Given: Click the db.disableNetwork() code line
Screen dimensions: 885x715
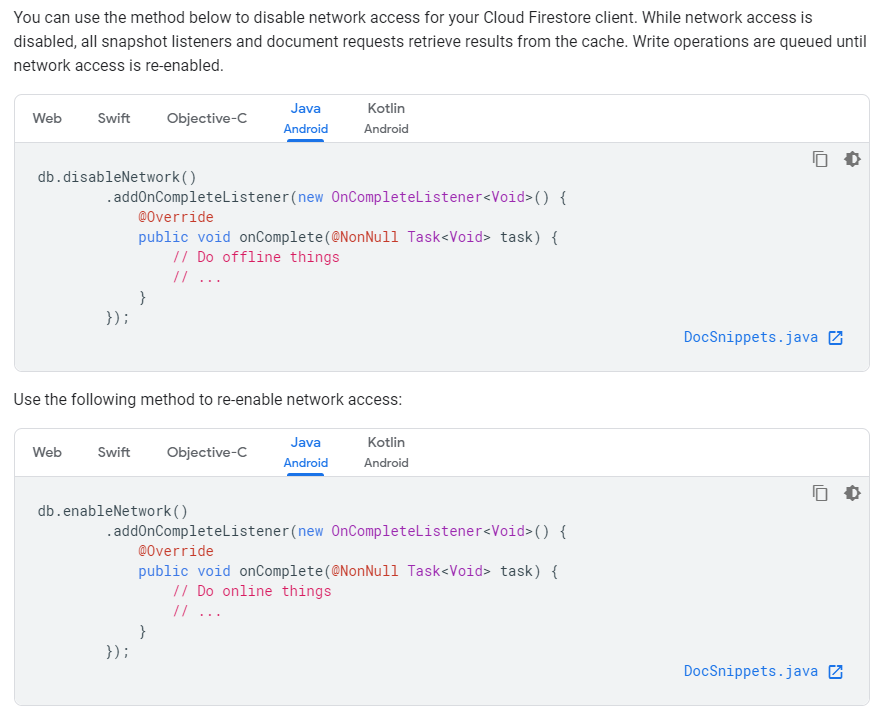Looking at the screenshot, I should 117,177.
